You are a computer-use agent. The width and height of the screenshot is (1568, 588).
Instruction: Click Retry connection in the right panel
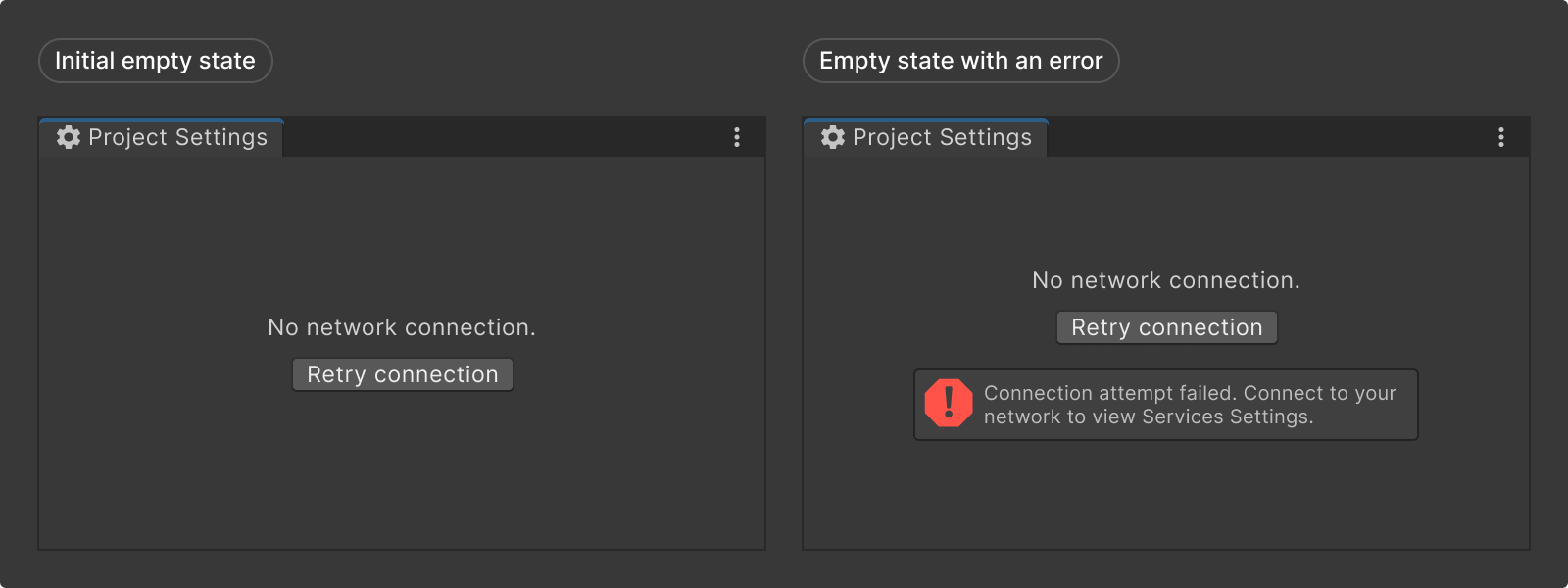(1166, 327)
